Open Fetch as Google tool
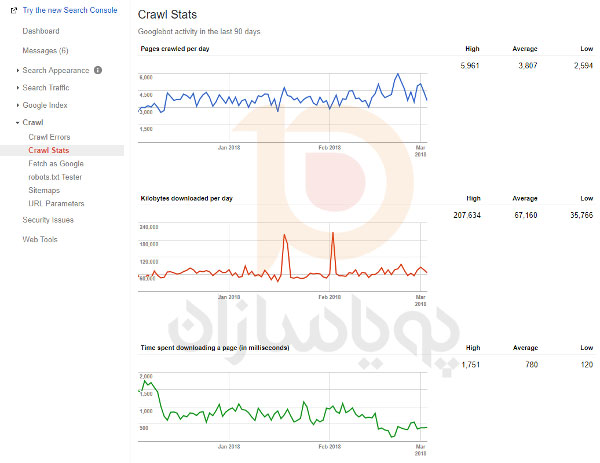This screenshot has width=600, height=463. click(54, 163)
